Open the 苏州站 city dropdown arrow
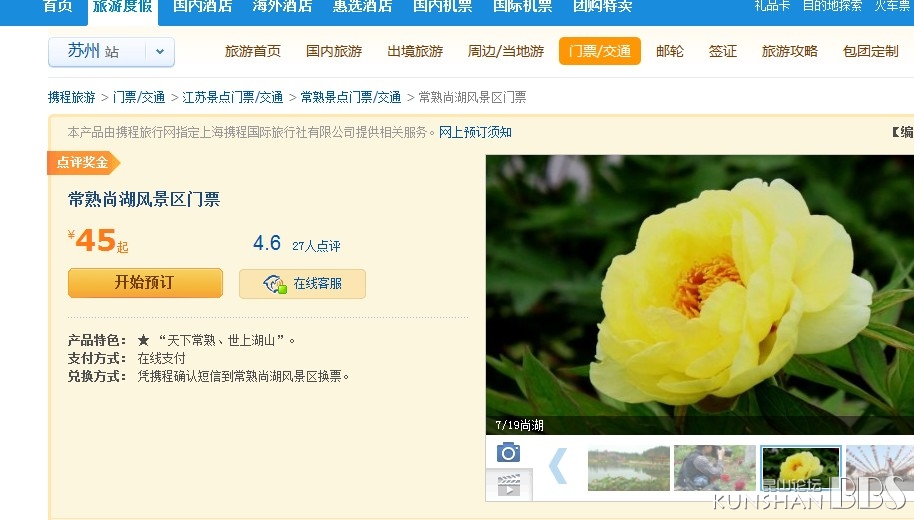 click(x=160, y=52)
